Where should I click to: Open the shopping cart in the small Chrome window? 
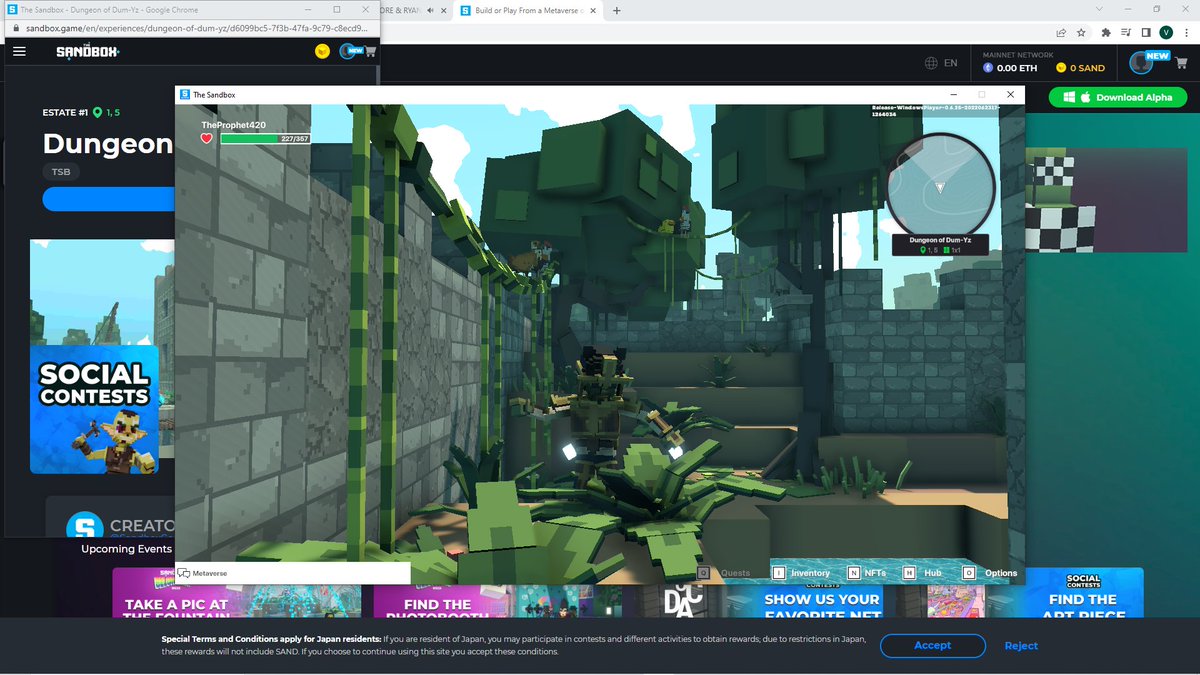coord(371,52)
